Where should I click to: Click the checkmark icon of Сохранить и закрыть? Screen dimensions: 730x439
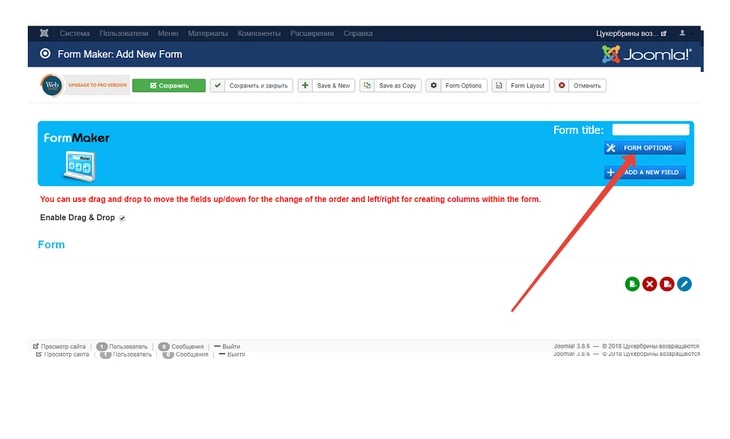[217, 86]
